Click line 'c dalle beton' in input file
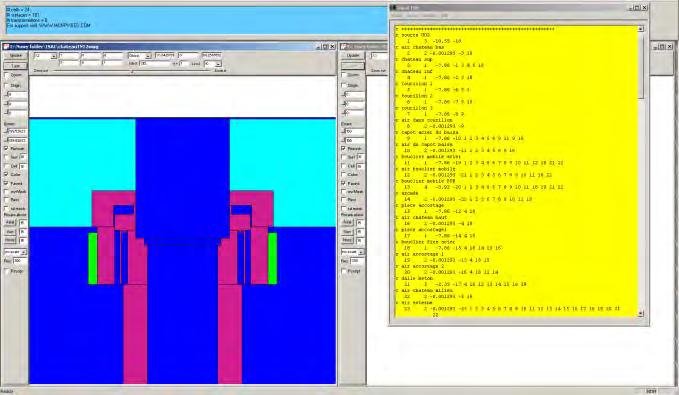Viewport: 679px width, 395px height. coord(414,278)
